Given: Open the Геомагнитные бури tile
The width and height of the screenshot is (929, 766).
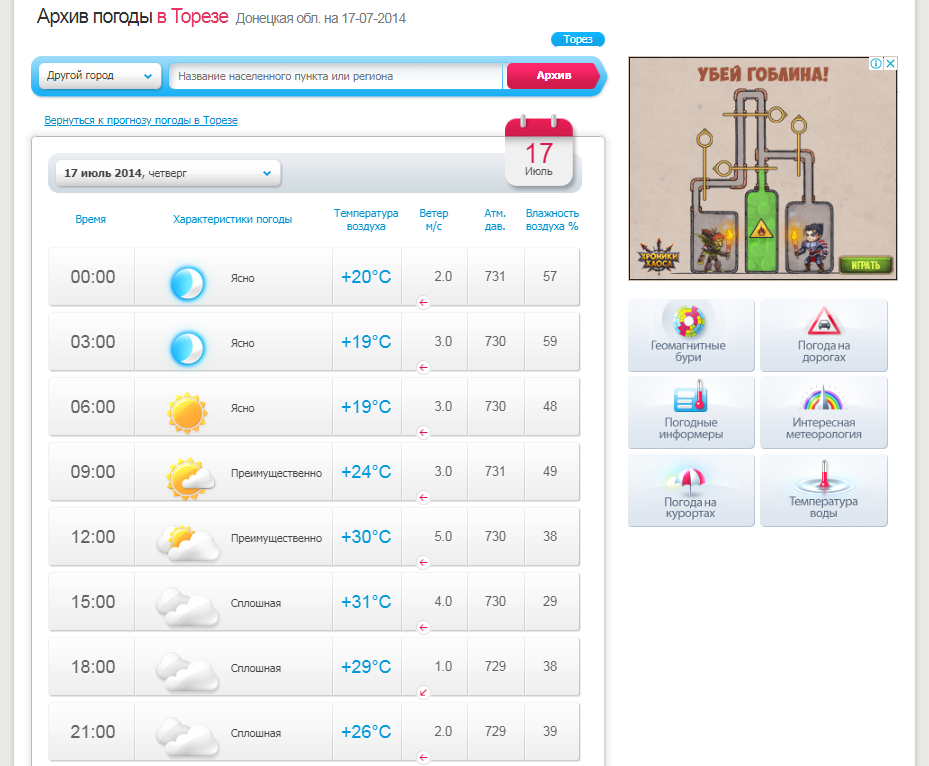Looking at the screenshot, I should [691, 335].
